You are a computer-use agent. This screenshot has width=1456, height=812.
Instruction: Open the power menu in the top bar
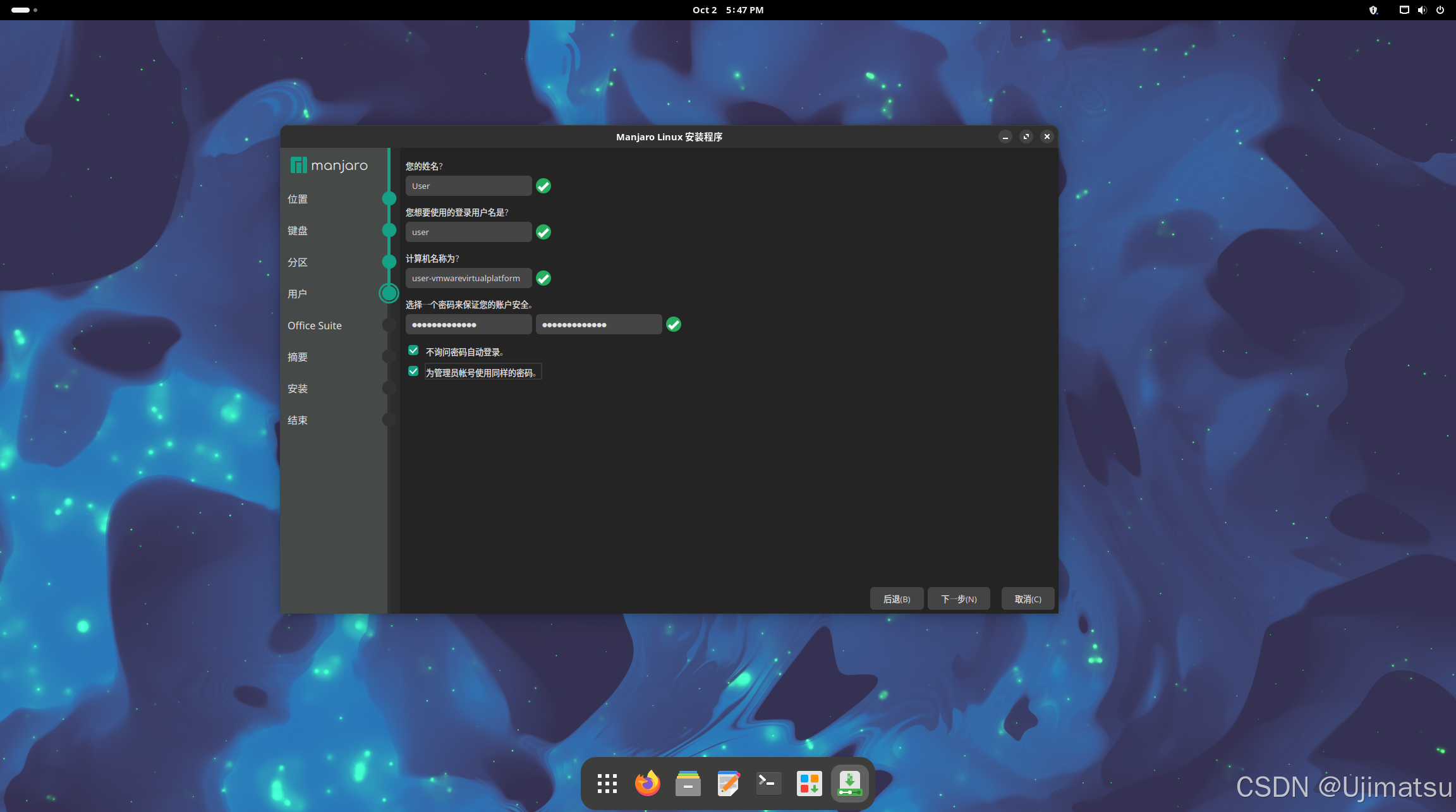coord(1440,10)
